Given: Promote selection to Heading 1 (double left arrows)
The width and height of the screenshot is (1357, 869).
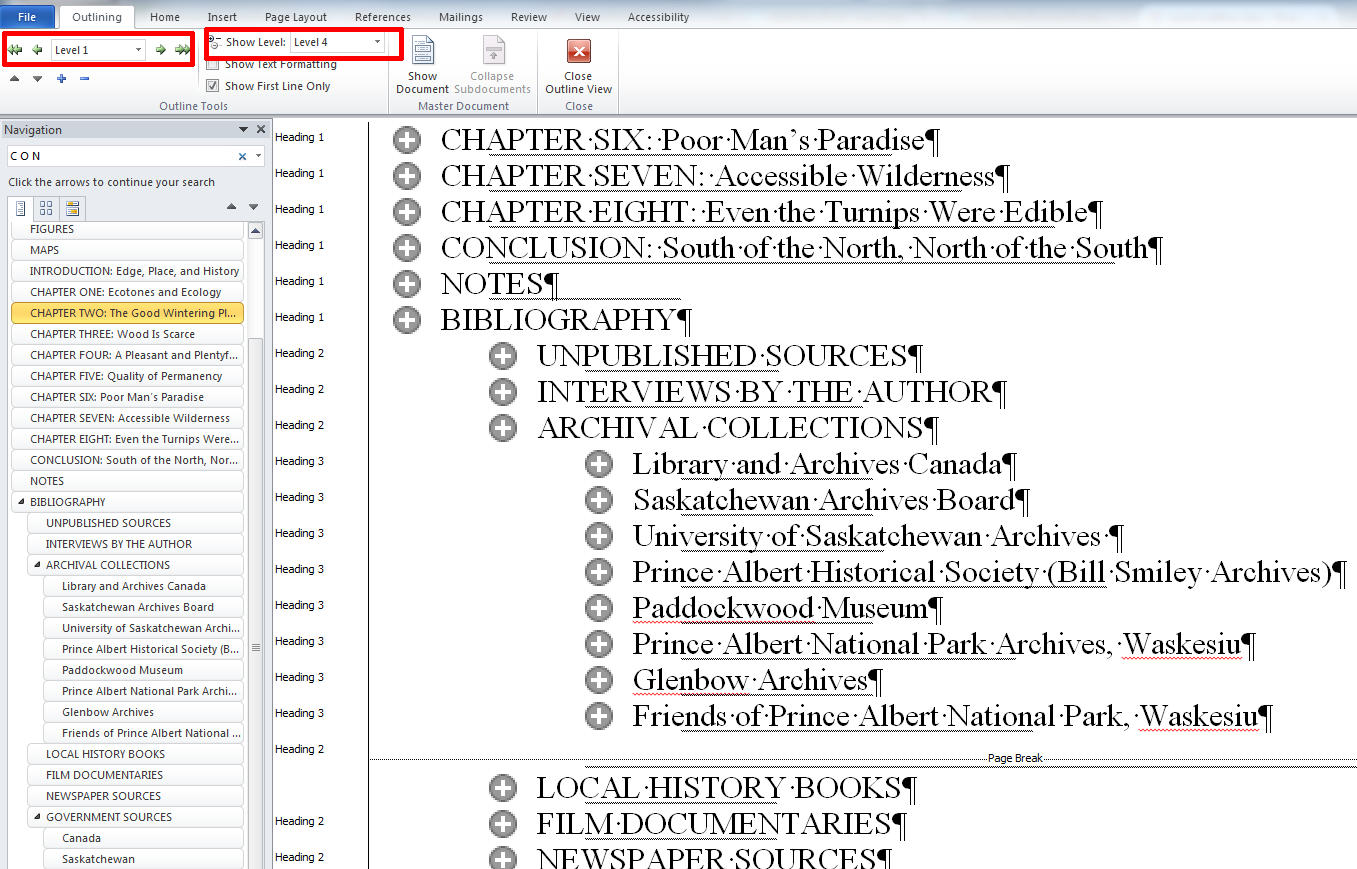Looking at the screenshot, I should click(x=15, y=50).
